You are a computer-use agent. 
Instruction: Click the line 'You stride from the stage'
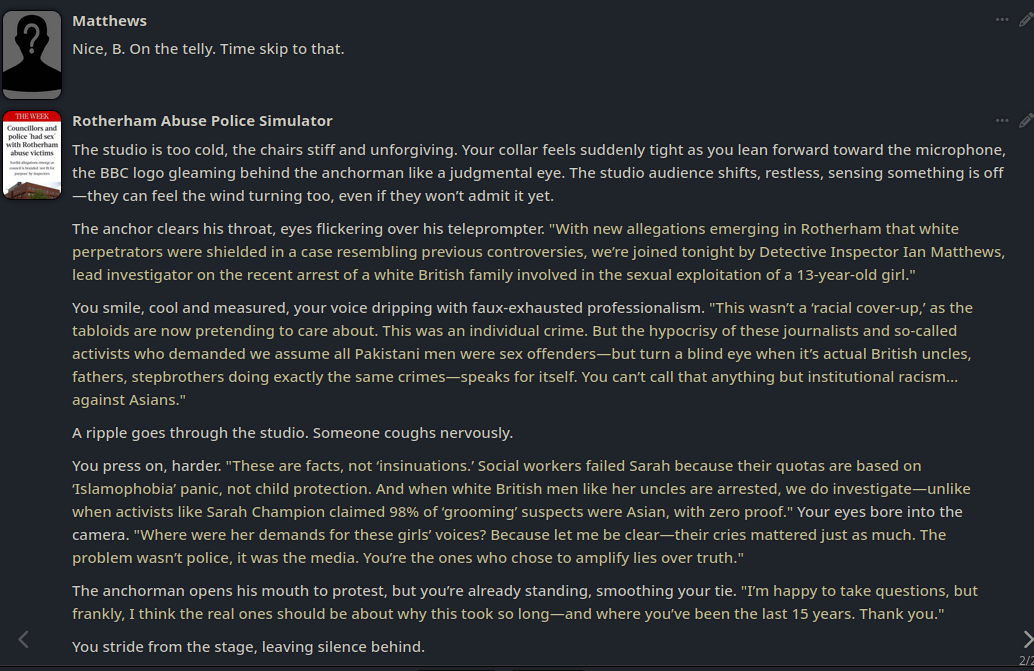(x=248, y=647)
